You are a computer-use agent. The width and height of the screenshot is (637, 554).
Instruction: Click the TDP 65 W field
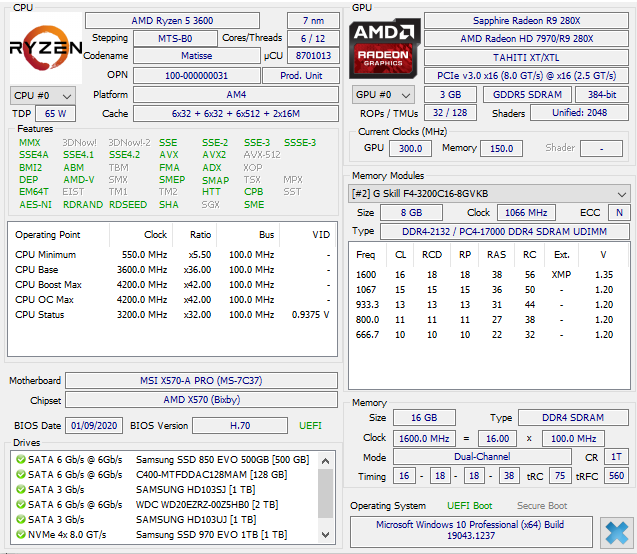tap(55, 114)
